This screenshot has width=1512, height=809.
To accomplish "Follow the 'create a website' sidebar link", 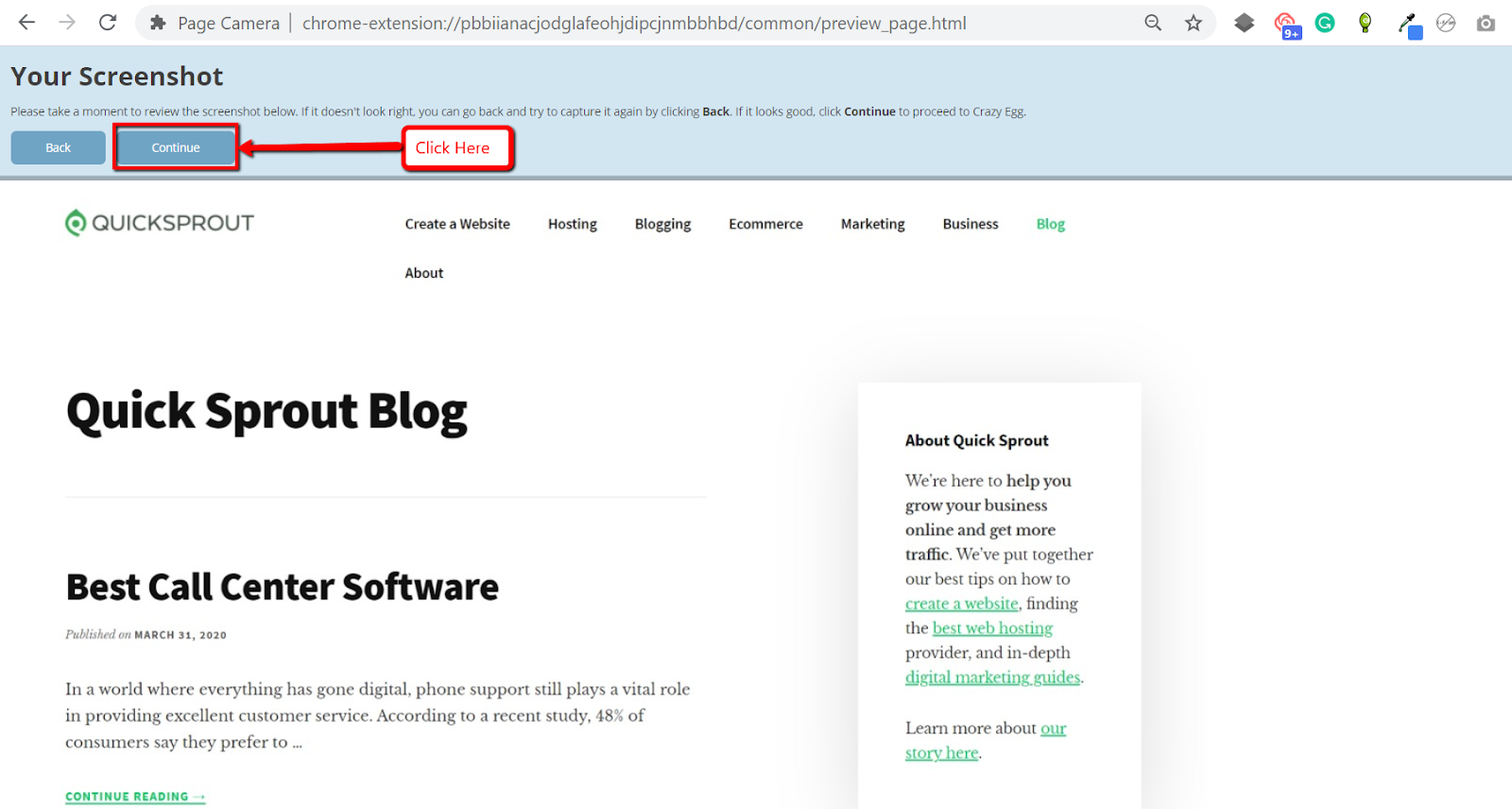I will coord(962,604).
